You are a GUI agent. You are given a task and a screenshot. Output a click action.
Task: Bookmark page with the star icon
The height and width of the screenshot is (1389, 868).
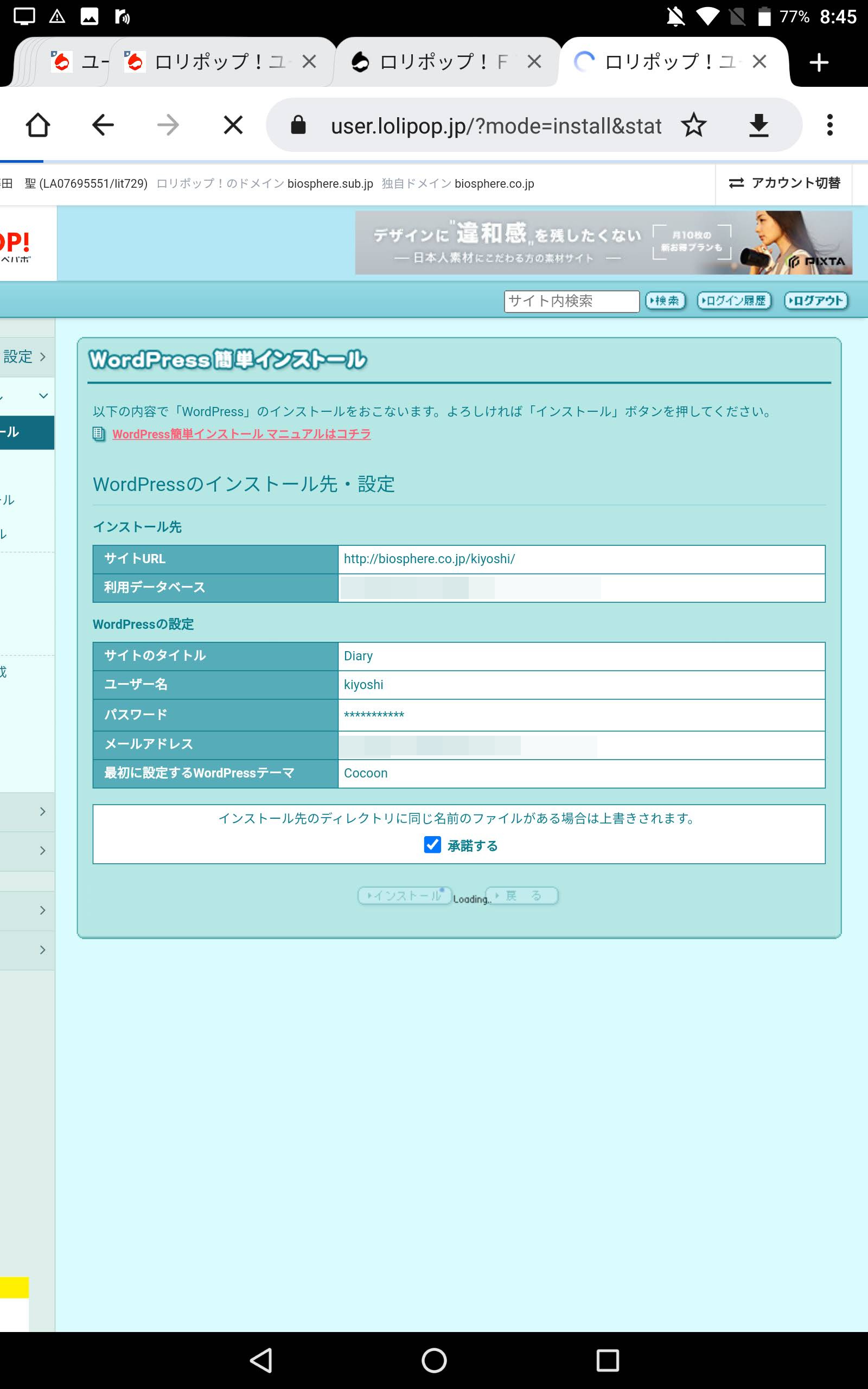pos(693,125)
